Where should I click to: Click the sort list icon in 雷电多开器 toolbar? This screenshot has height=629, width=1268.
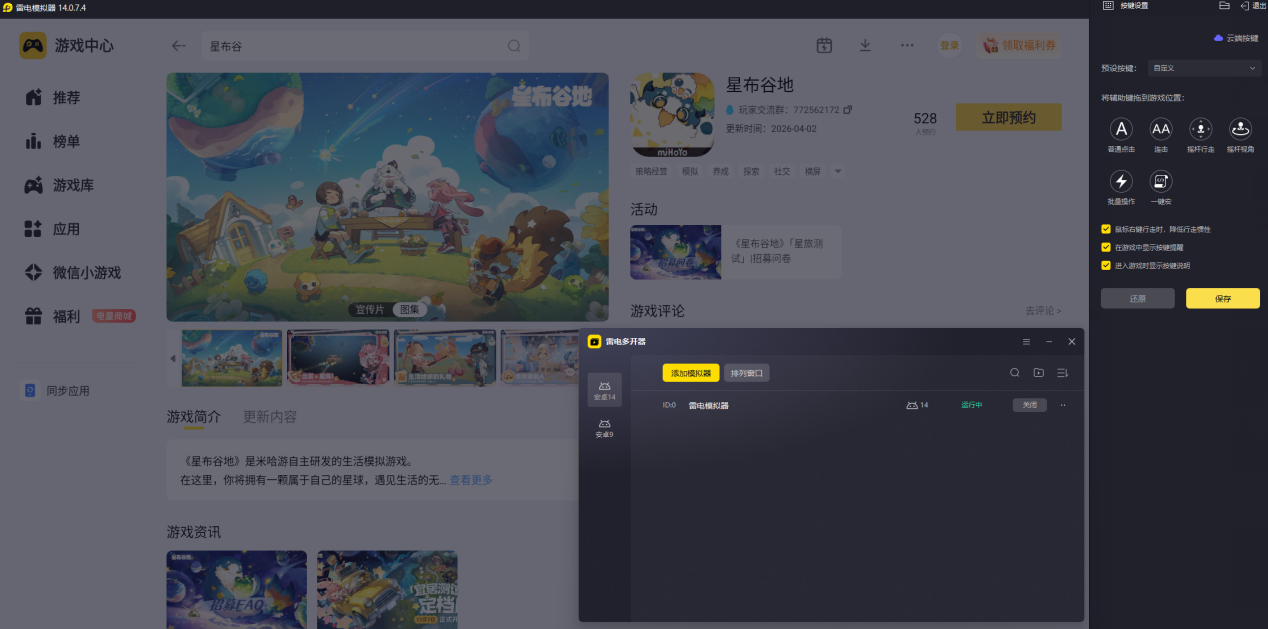(x=1063, y=373)
